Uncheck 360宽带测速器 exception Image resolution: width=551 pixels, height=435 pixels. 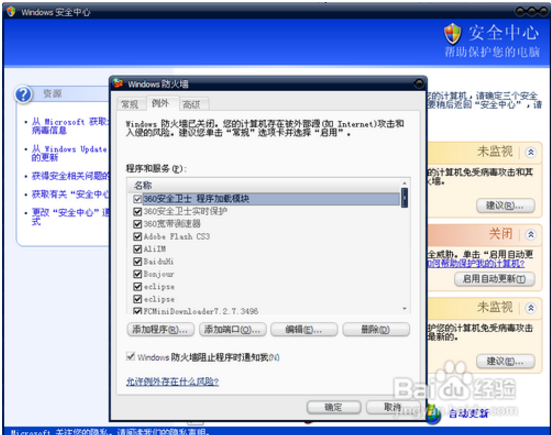(137, 224)
